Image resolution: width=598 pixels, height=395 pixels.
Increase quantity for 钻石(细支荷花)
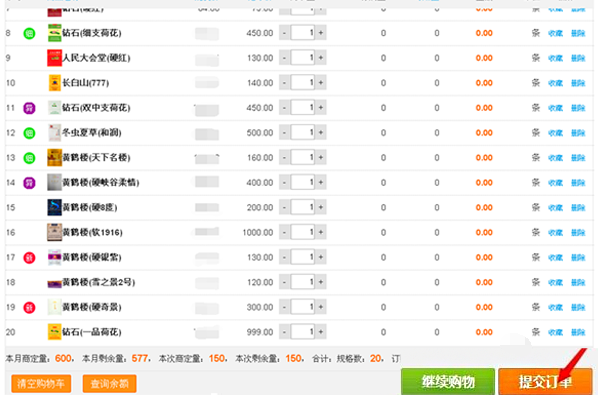(x=321, y=33)
